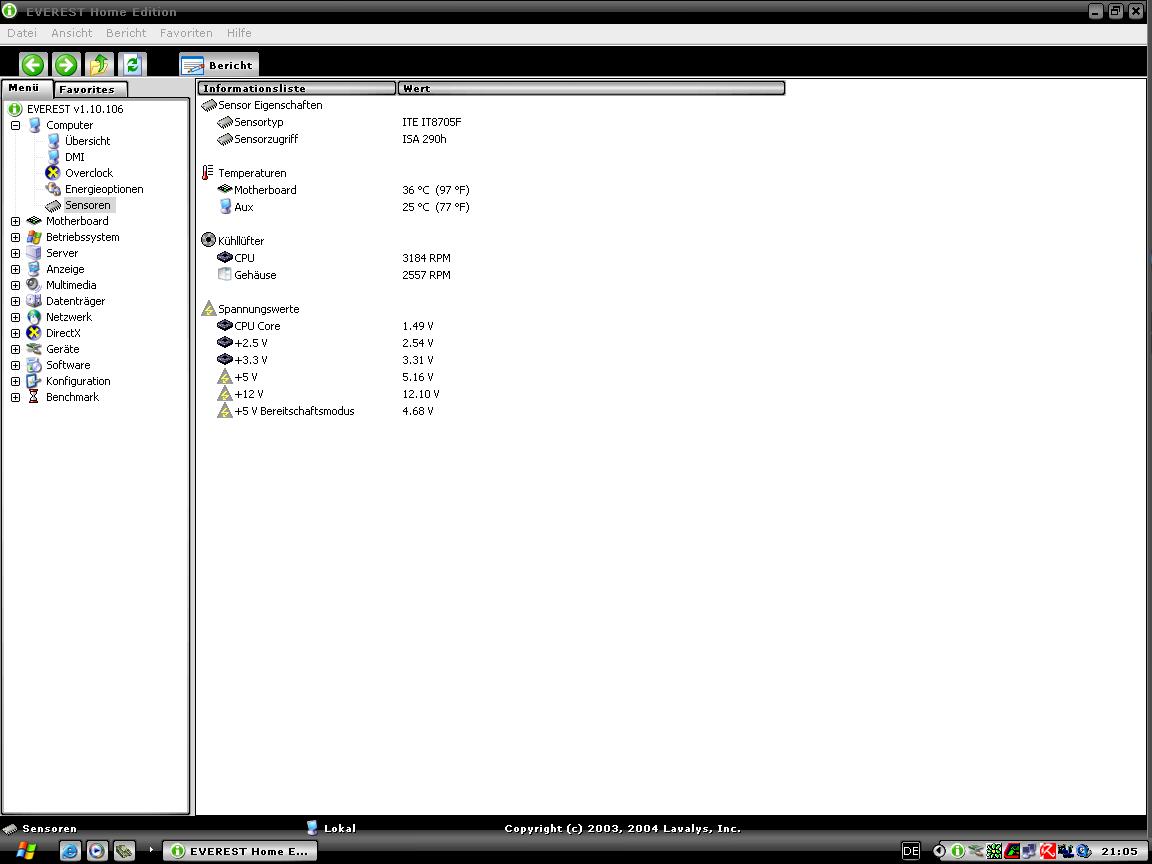
Task: Expand the Geräte tree node
Action: pyautogui.click(x=15, y=350)
